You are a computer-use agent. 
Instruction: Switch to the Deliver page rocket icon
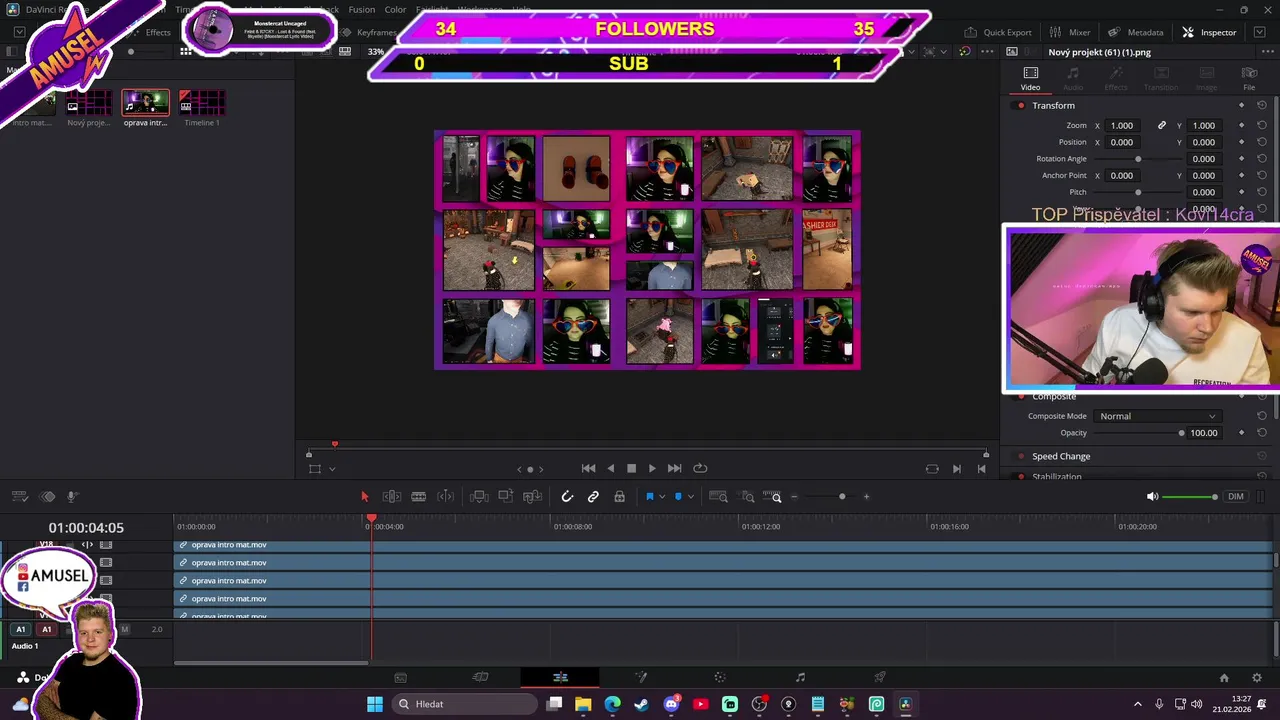click(x=880, y=677)
